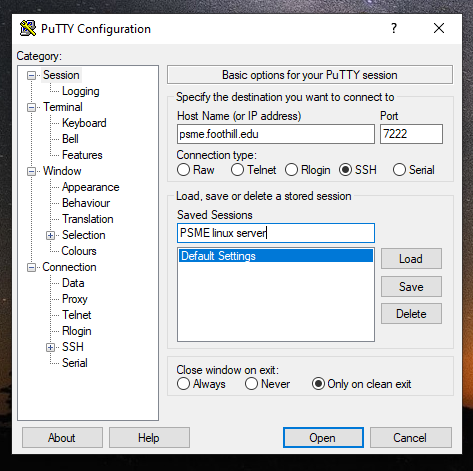Open the Appearance category
The width and height of the screenshot is (473, 471).
pos(91,187)
